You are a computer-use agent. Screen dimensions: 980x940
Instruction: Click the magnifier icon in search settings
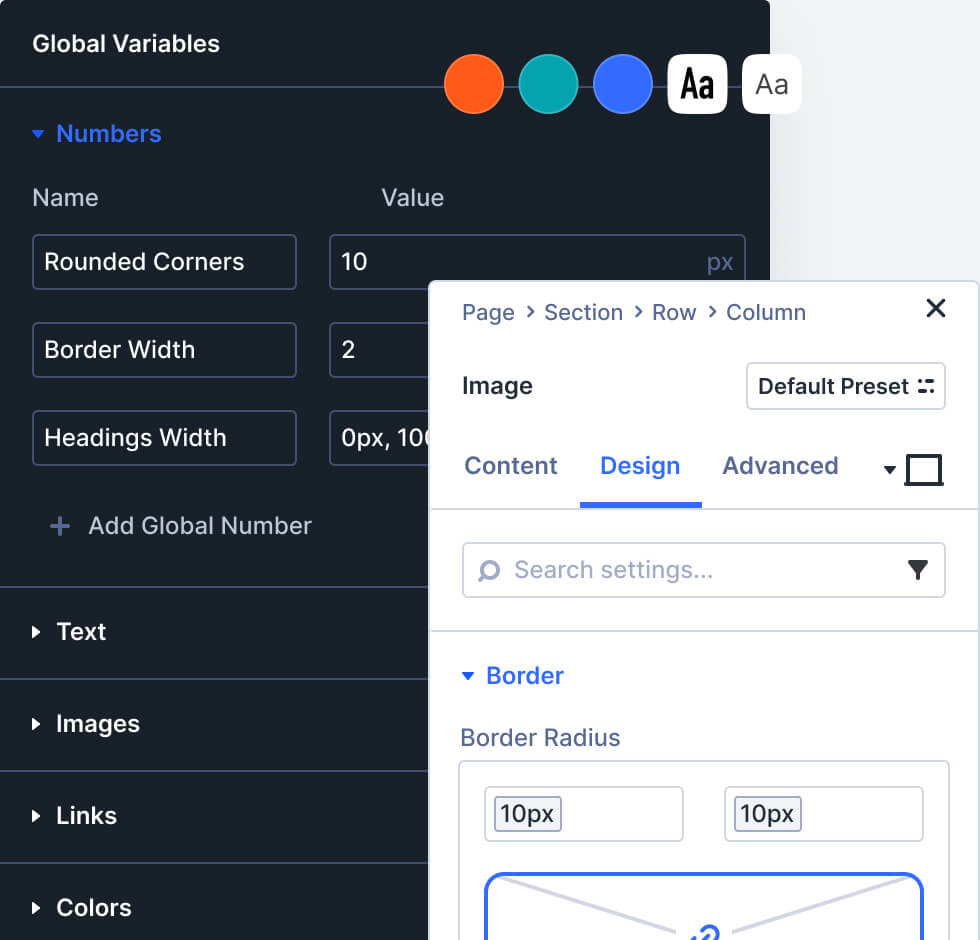coord(489,570)
